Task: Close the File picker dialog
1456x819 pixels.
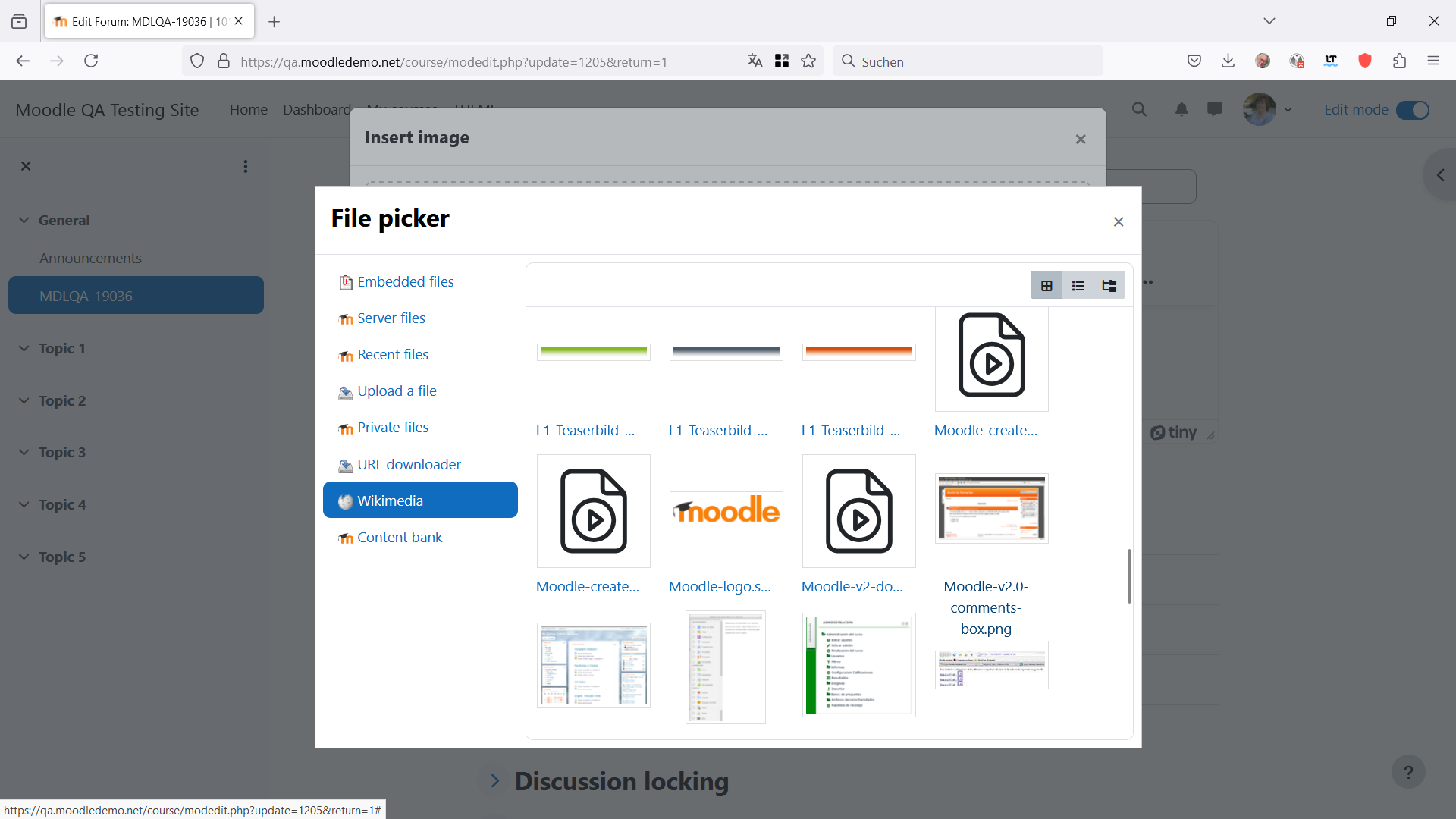Action: 1119,221
